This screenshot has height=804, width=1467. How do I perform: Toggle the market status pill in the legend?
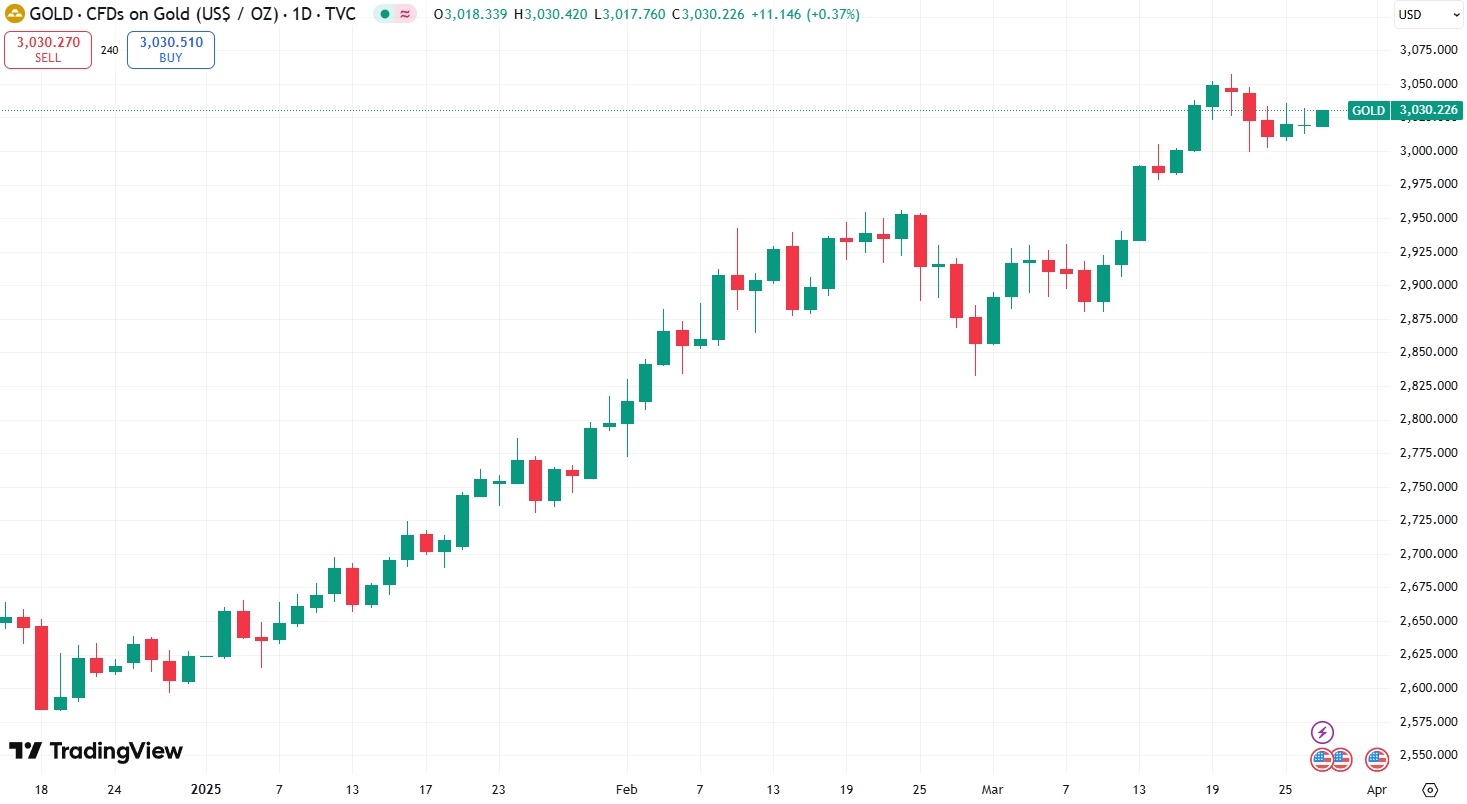(x=394, y=14)
